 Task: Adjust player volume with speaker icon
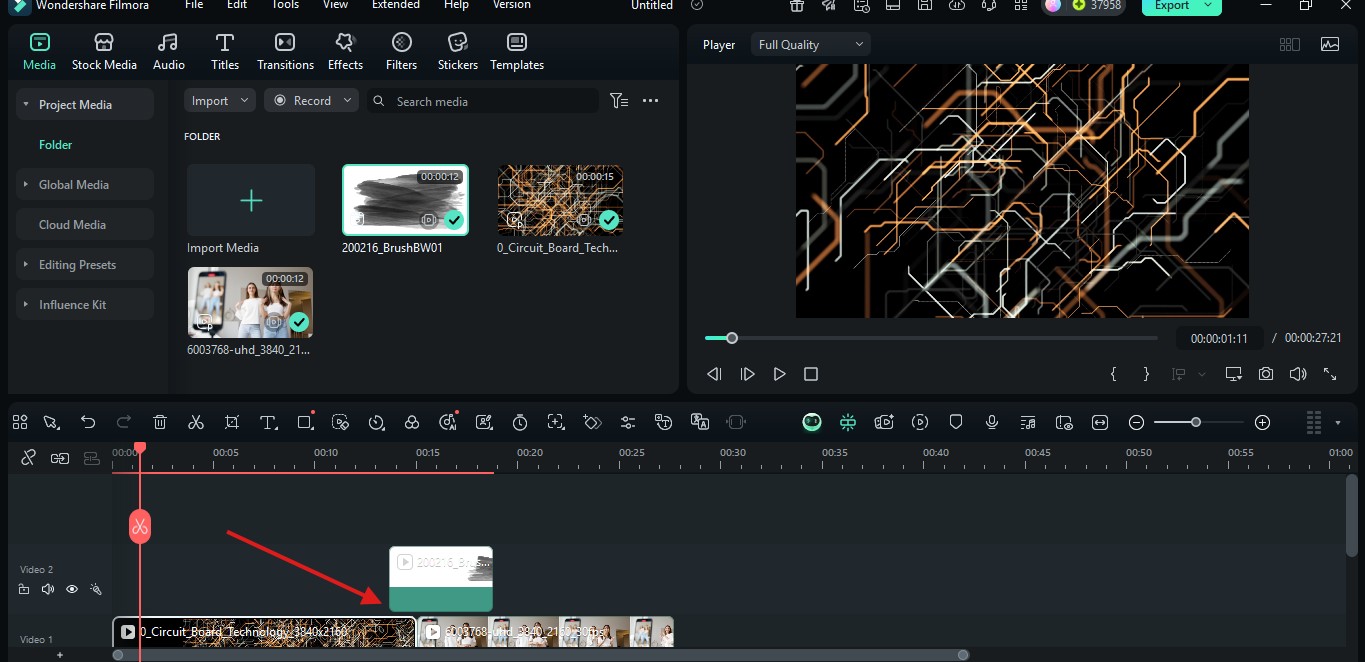pyautogui.click(x=1298, y=374)
